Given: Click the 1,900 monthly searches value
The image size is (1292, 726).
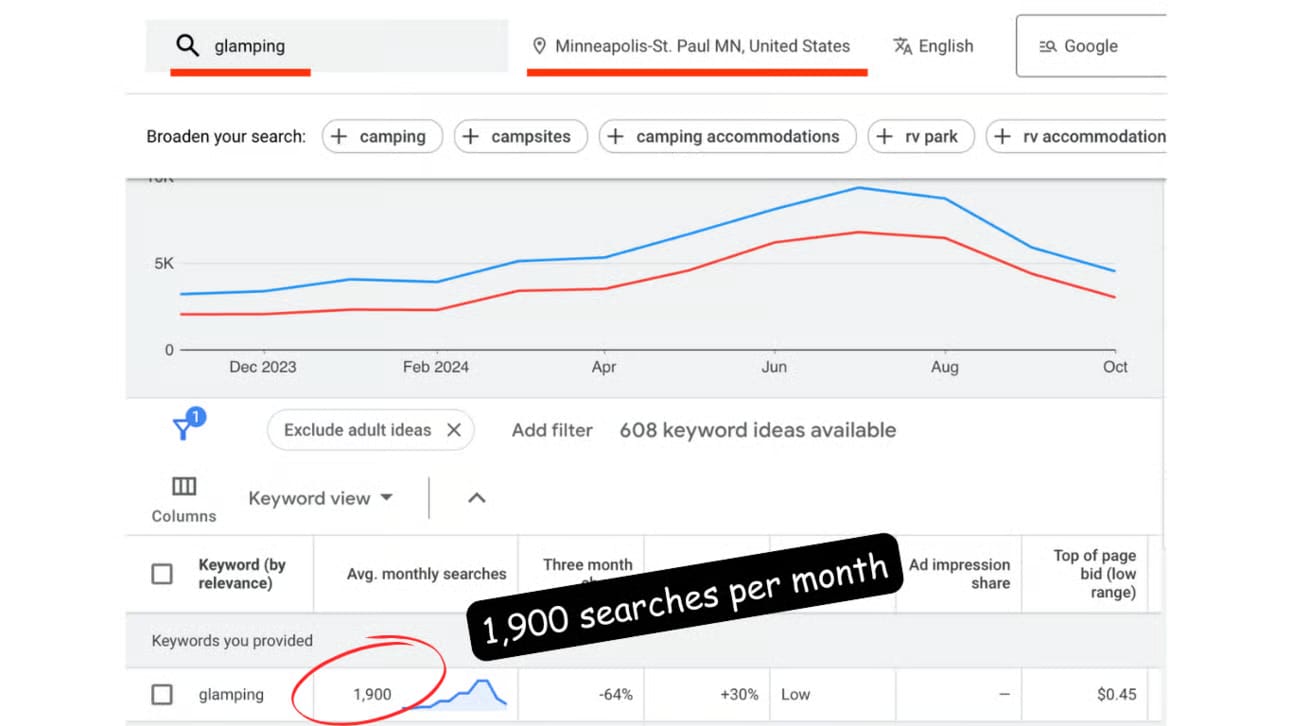Looking at the screenshot, I should point(372,695).
